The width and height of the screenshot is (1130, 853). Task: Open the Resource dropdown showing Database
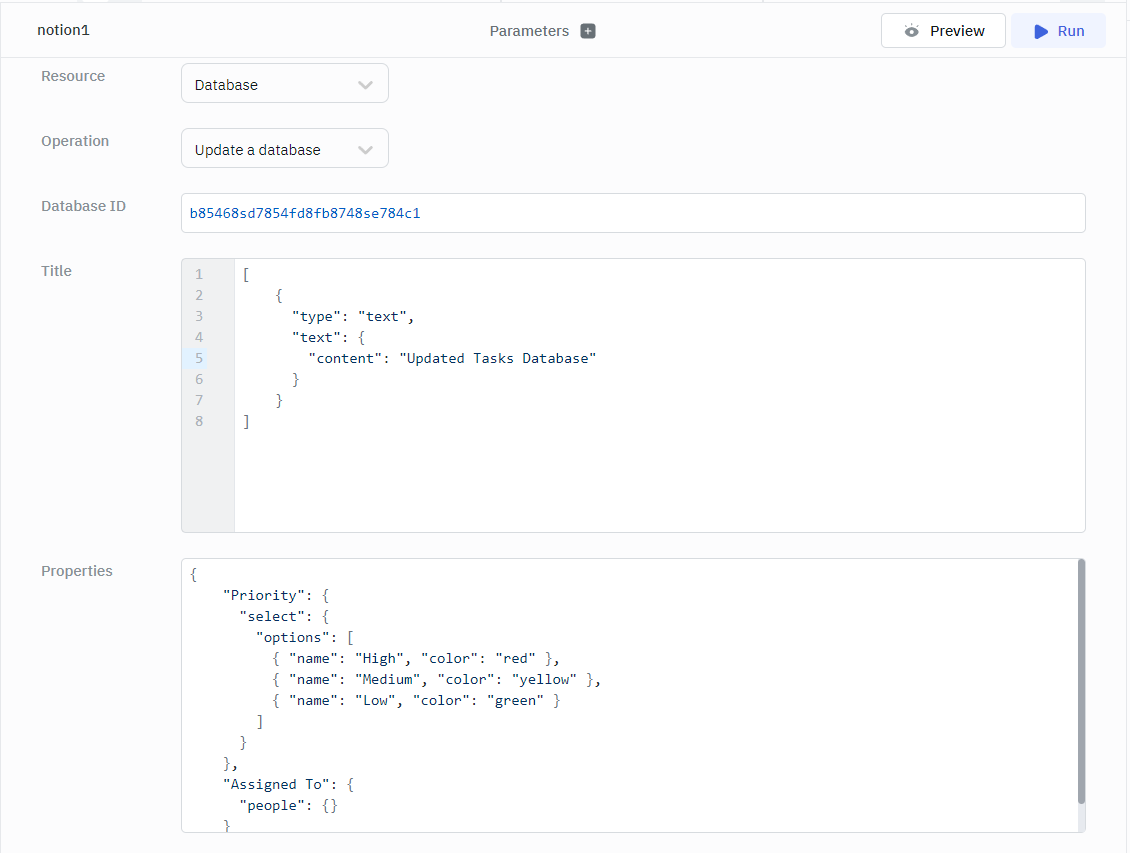[284, 85]
